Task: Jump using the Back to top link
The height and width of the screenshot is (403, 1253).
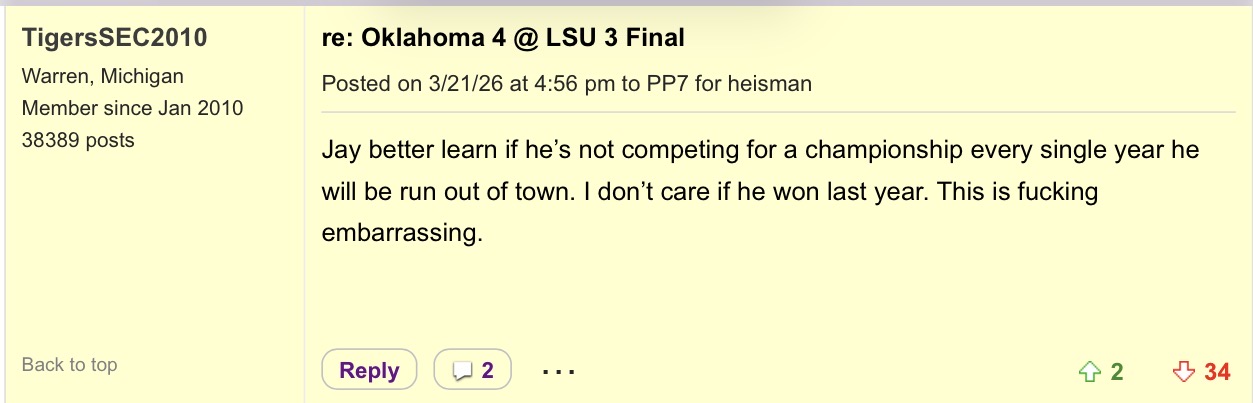Action: pyautogui.click(x=69, y=364)
